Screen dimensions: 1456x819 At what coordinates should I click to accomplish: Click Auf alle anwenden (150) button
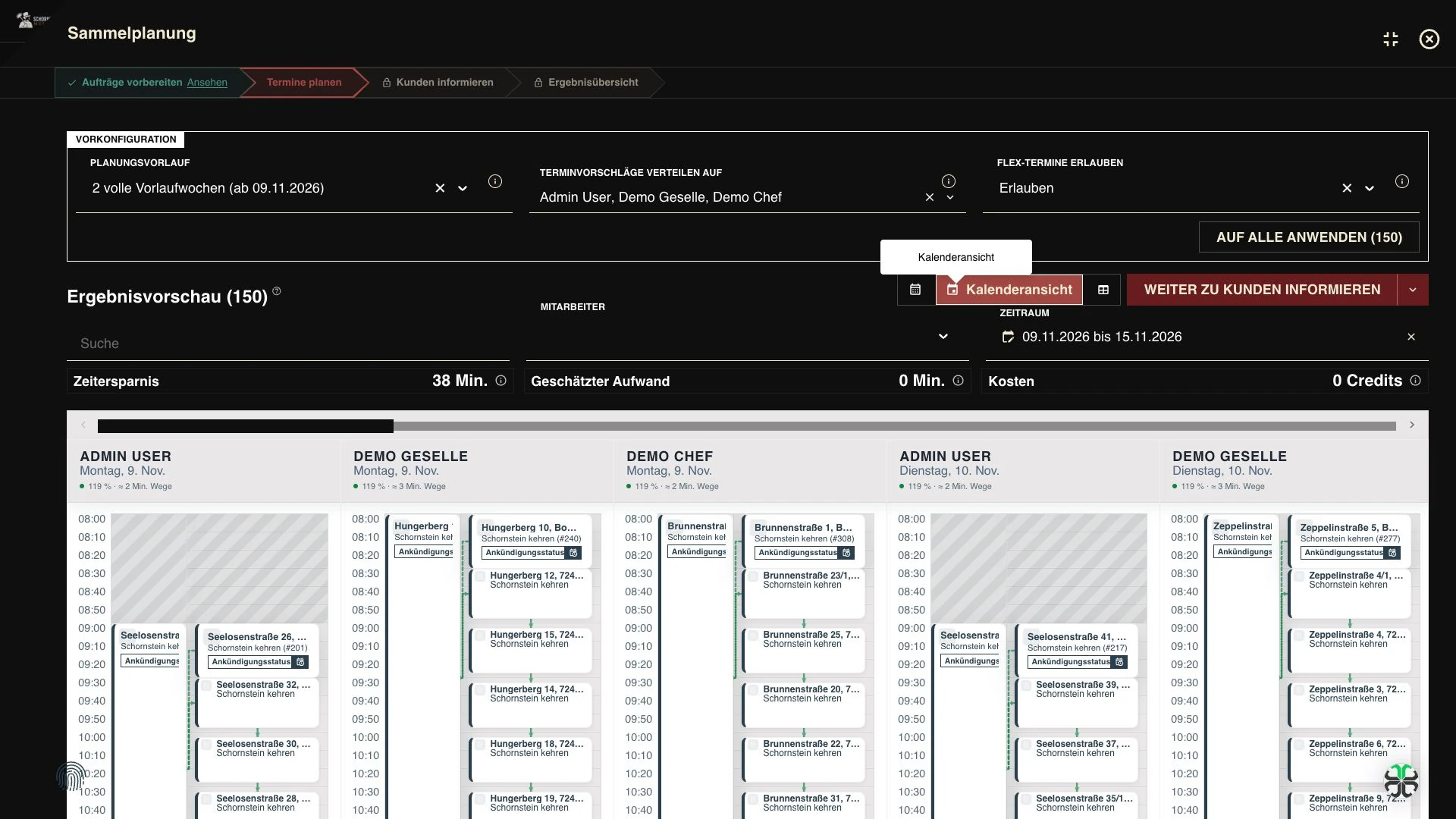click(x=1309, y=237)
